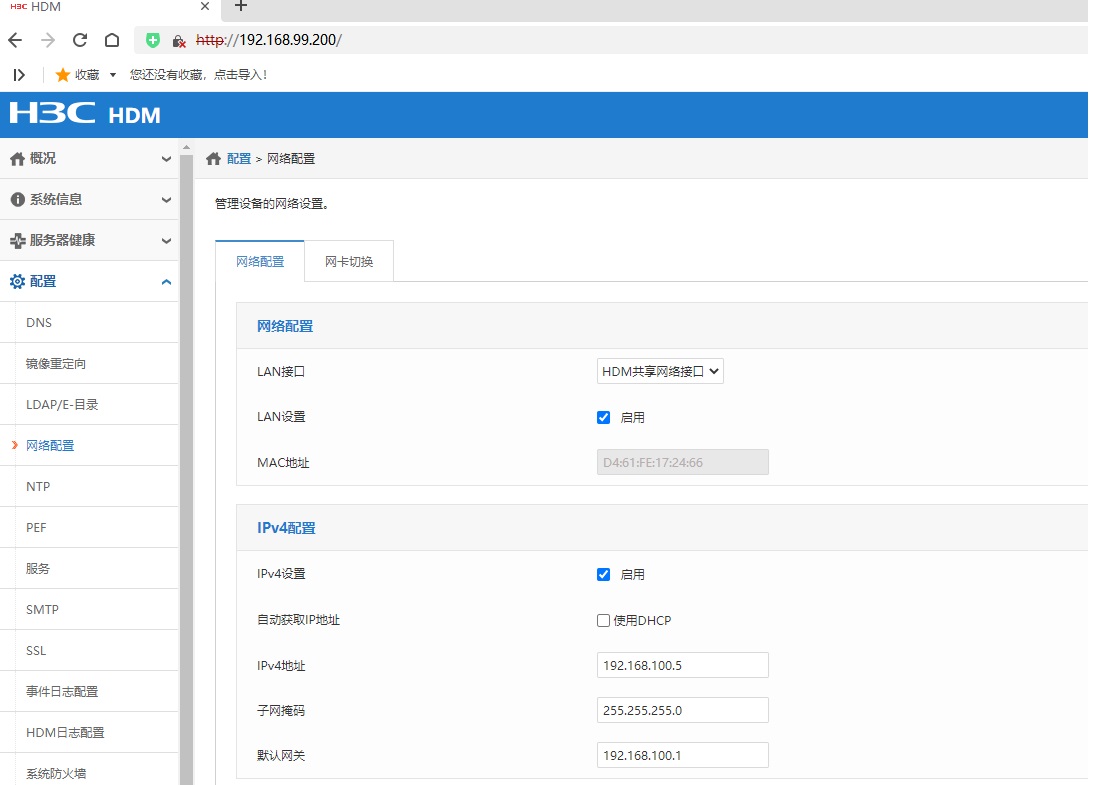Expand the 系统信息 sidebar section
The height and width of the screenshot is (785, 1110).
[x=89, y=199]
